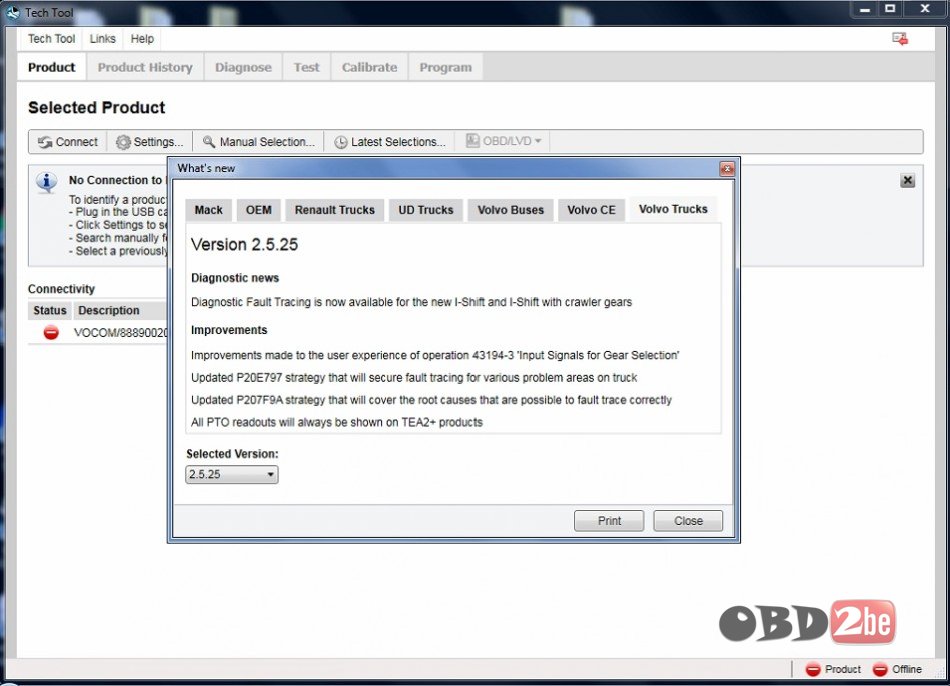Select the Volvo Trucks tab
Screen dimensions: 950x686
click(673, 209)
